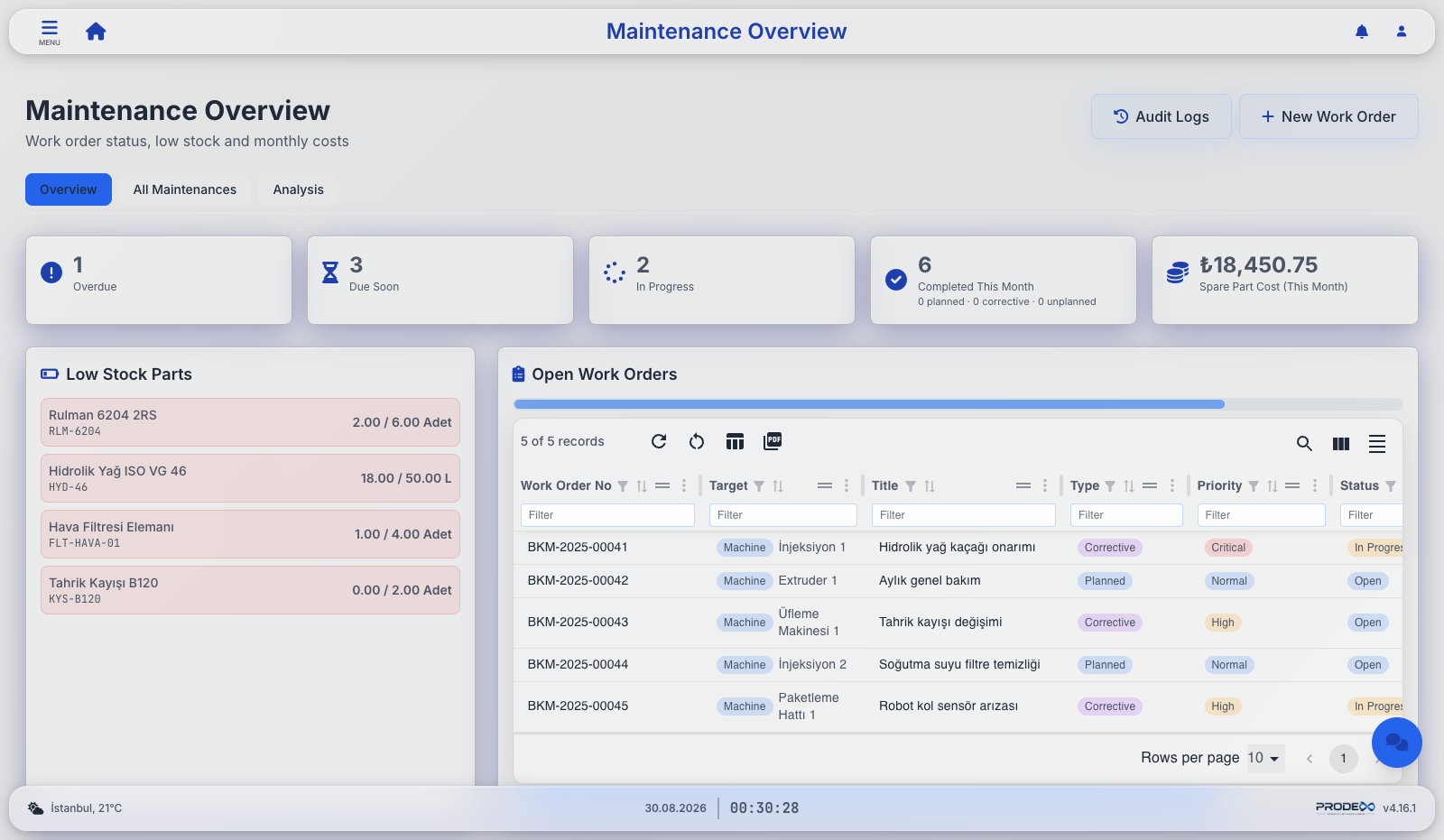Viewport: 1444px width, 840px height.
Task: Change row density with lines icon
Action: pos(1377,443)
